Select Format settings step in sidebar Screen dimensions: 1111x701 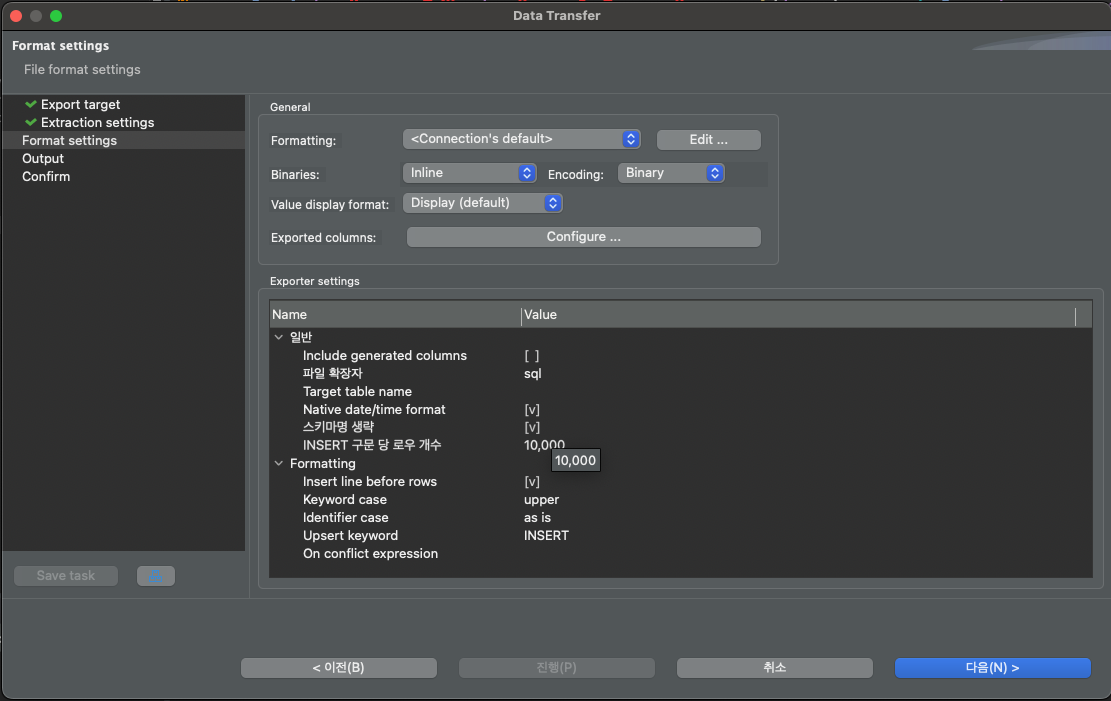pos(124,140)
